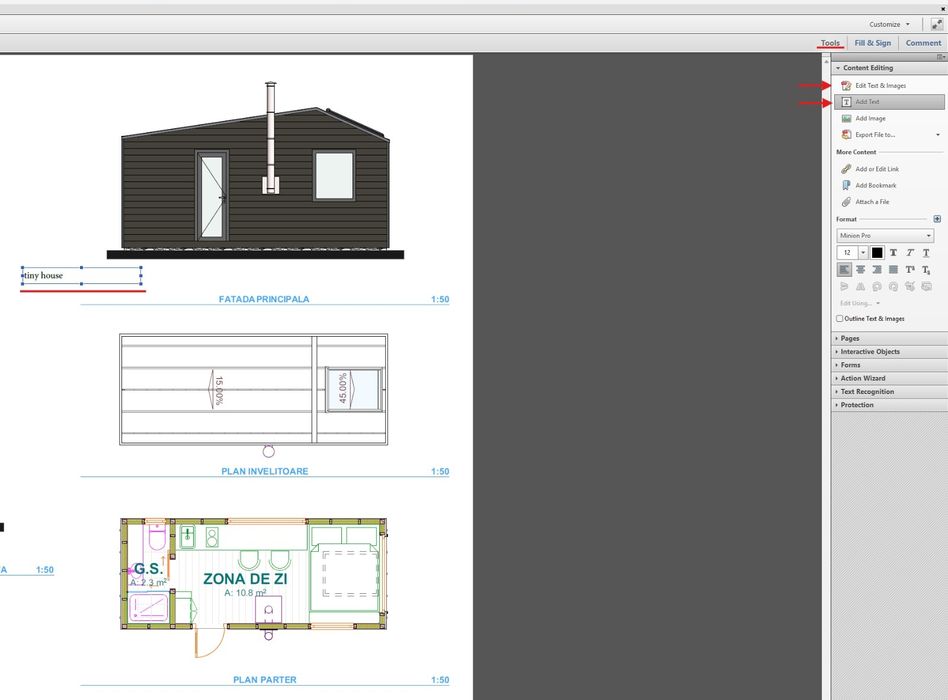Click inside the tiny house text box
Screen dimensions: 948x700
point(82,276)
